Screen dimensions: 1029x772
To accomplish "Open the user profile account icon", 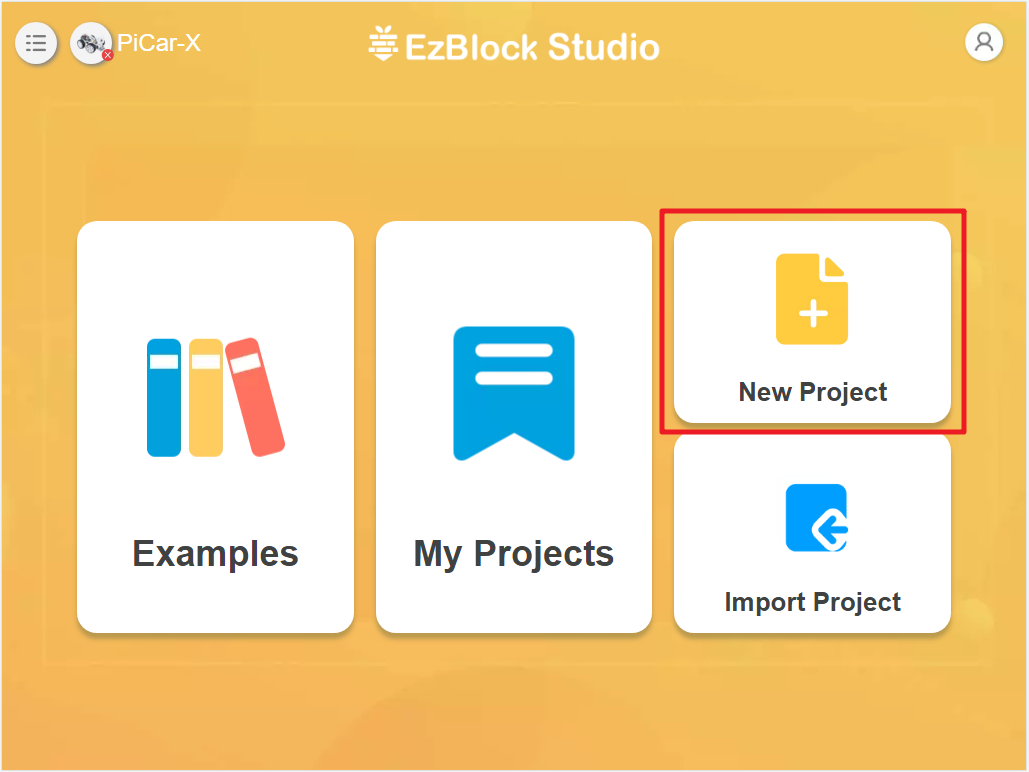I will (x=984, y=43).
